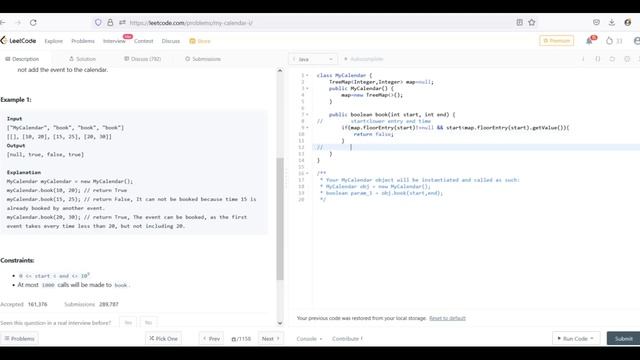Image resolution: width=640 pixels, height=360 pixels.
Task: Answer No to seen in interview question
Action: click(148, 323)
